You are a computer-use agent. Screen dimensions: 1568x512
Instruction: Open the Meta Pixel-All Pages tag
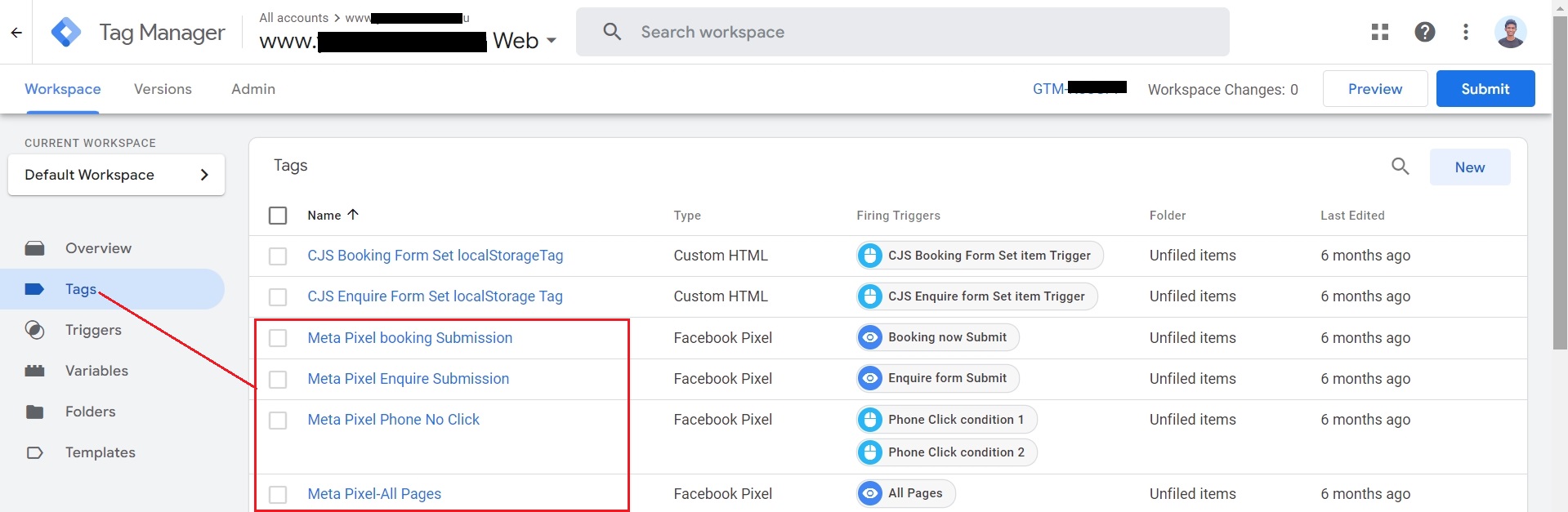pos(374,494)
